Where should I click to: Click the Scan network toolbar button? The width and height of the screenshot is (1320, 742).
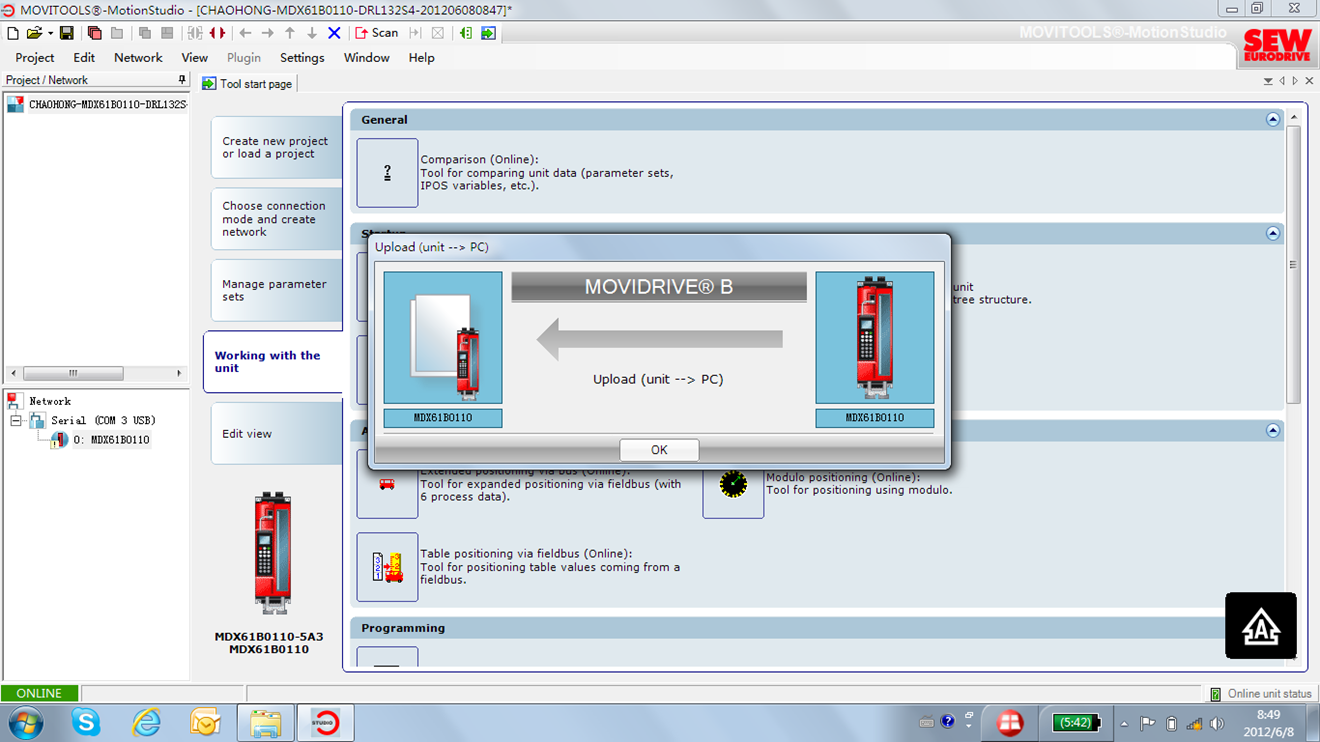point(377,33)
